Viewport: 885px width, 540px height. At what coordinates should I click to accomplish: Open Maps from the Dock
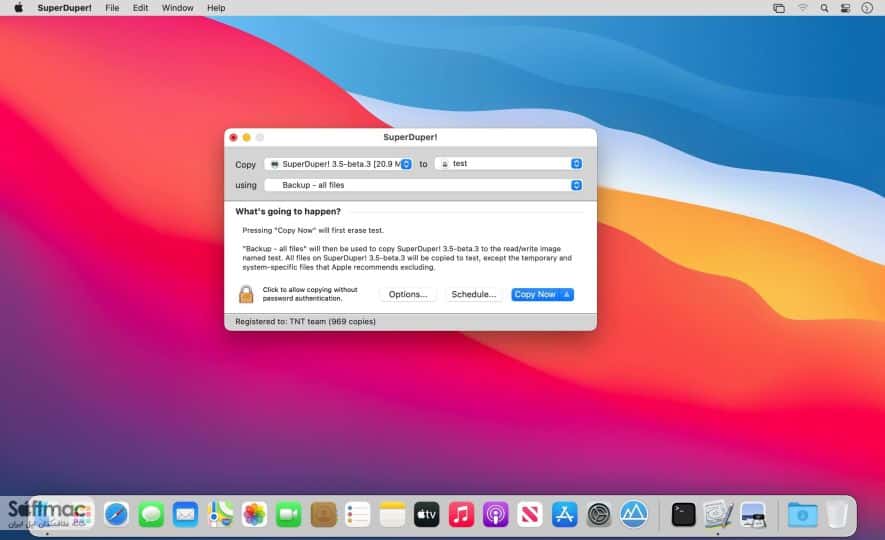click(220, 515)
